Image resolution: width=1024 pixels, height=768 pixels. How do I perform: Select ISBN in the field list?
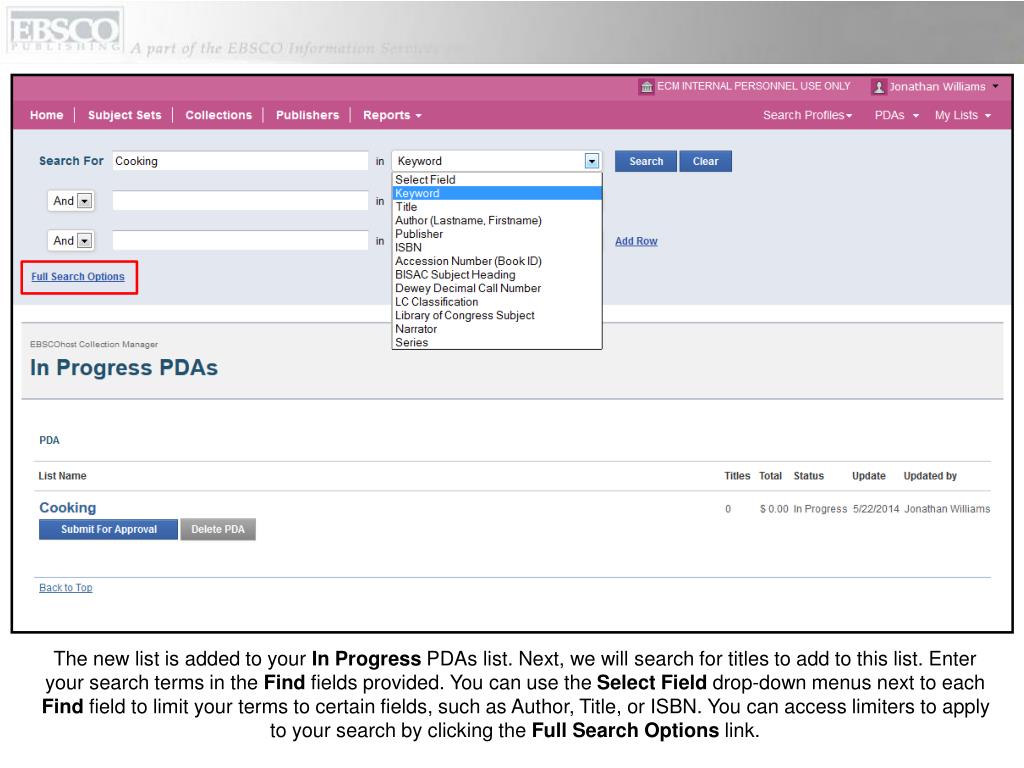tap(496, 248)
